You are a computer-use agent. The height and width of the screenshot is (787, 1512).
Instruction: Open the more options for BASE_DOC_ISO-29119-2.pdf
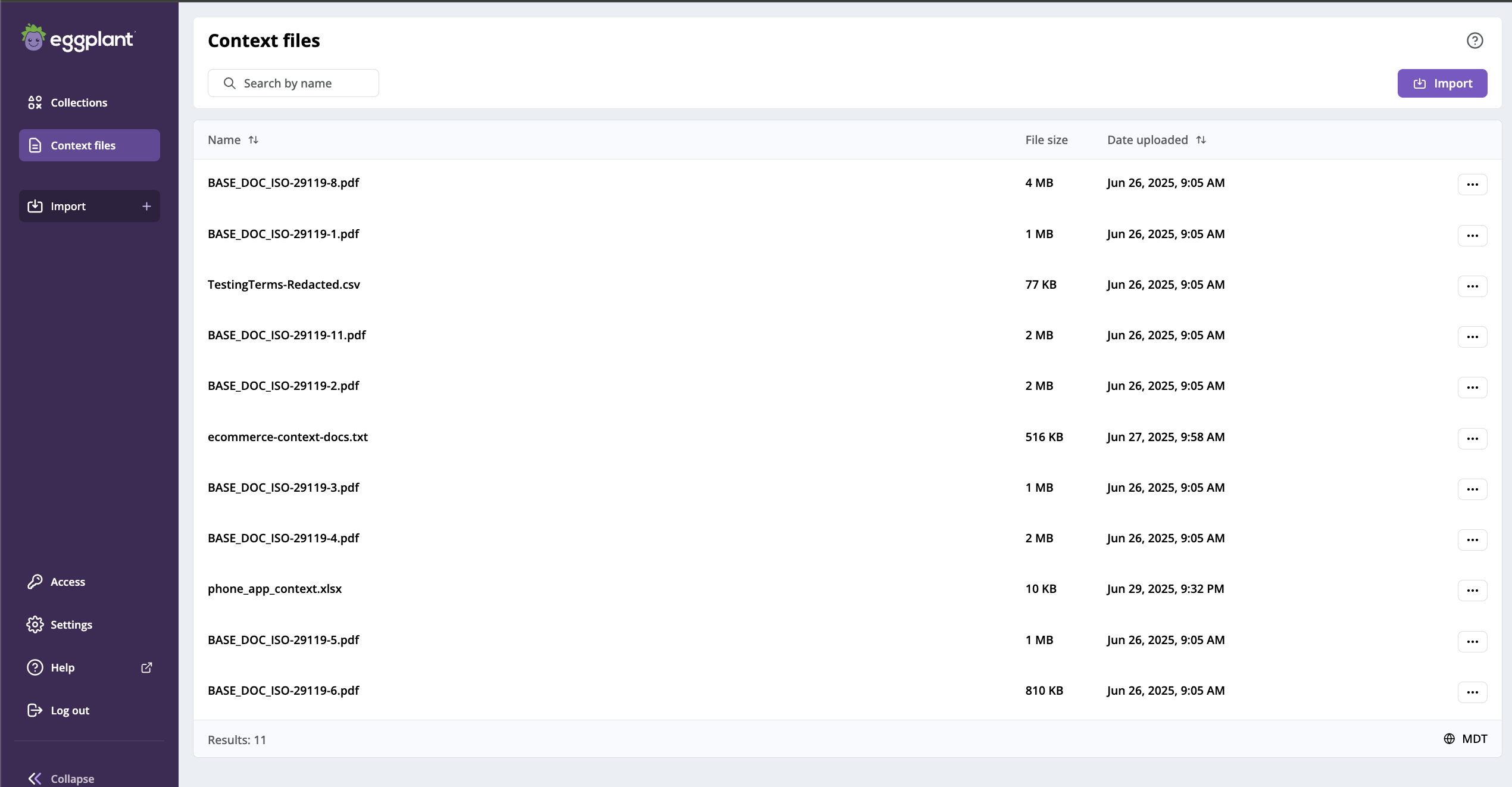pyautogui.click(x=1472, y=388)
